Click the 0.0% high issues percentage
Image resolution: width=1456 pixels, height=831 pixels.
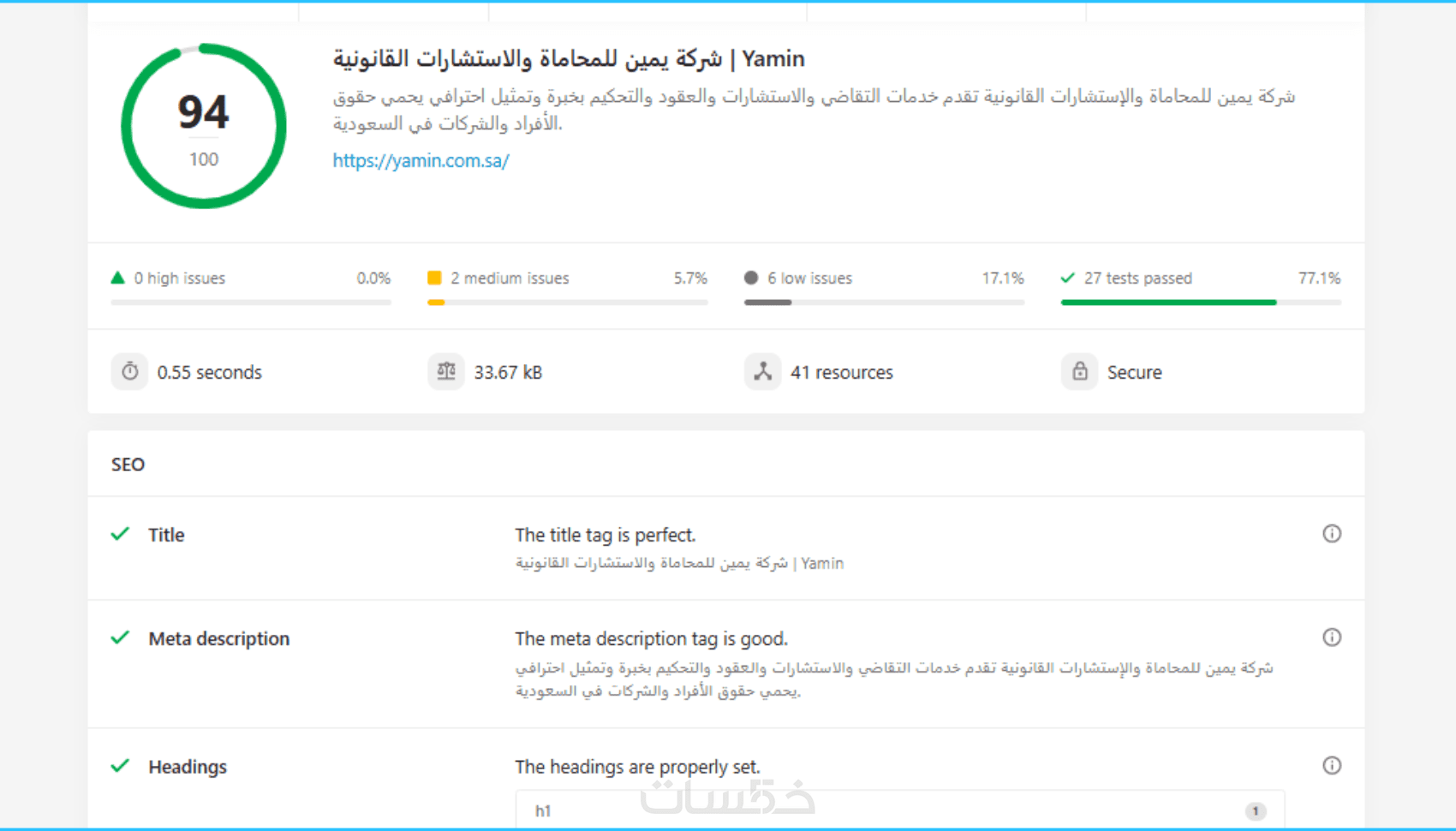(x=373, y=278)
